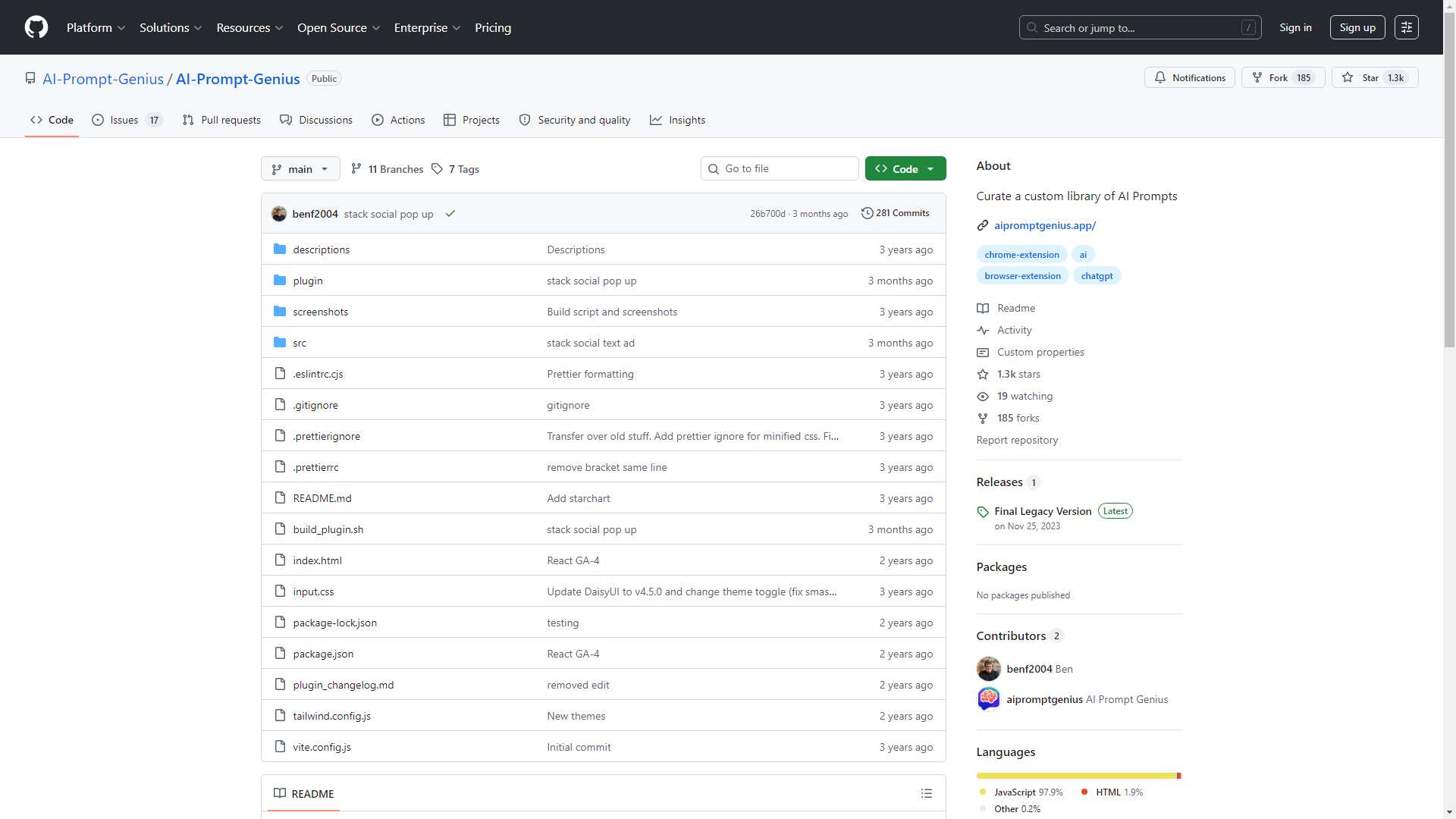1456x819 pixels.
Task: Click the book icon next to Readme
Action: click(x=983, y=308)
